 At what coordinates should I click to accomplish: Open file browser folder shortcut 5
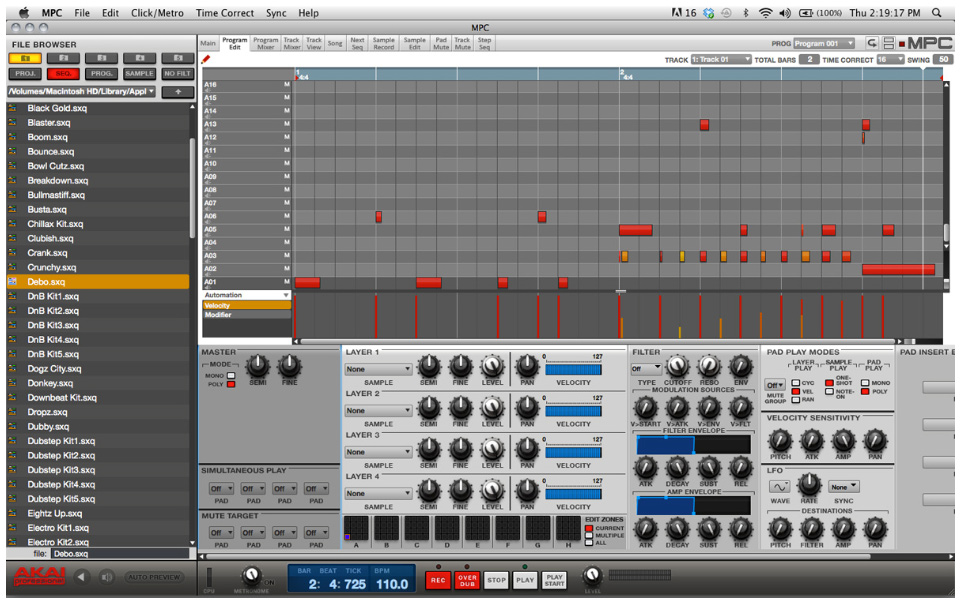coord(178,58)
